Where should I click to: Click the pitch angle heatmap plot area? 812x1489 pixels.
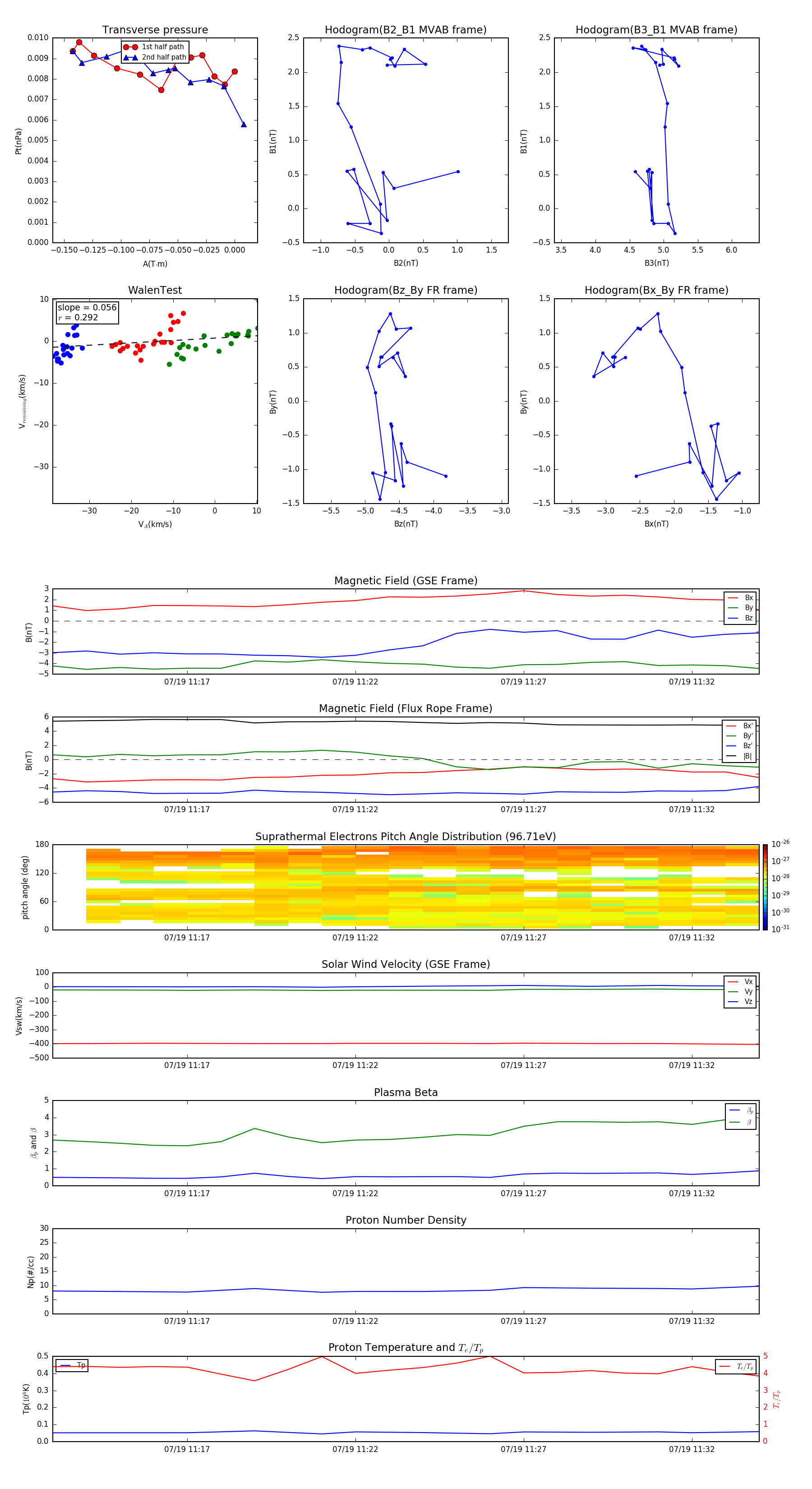[x=406, y=887]
